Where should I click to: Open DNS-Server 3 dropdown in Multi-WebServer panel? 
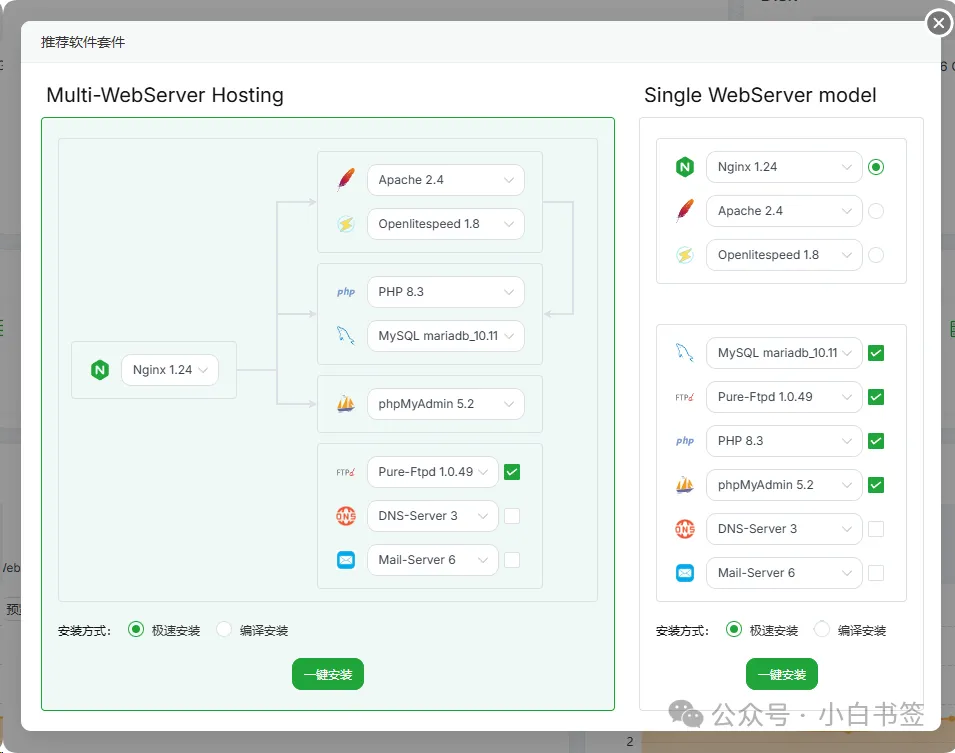(x=433, y=516)
